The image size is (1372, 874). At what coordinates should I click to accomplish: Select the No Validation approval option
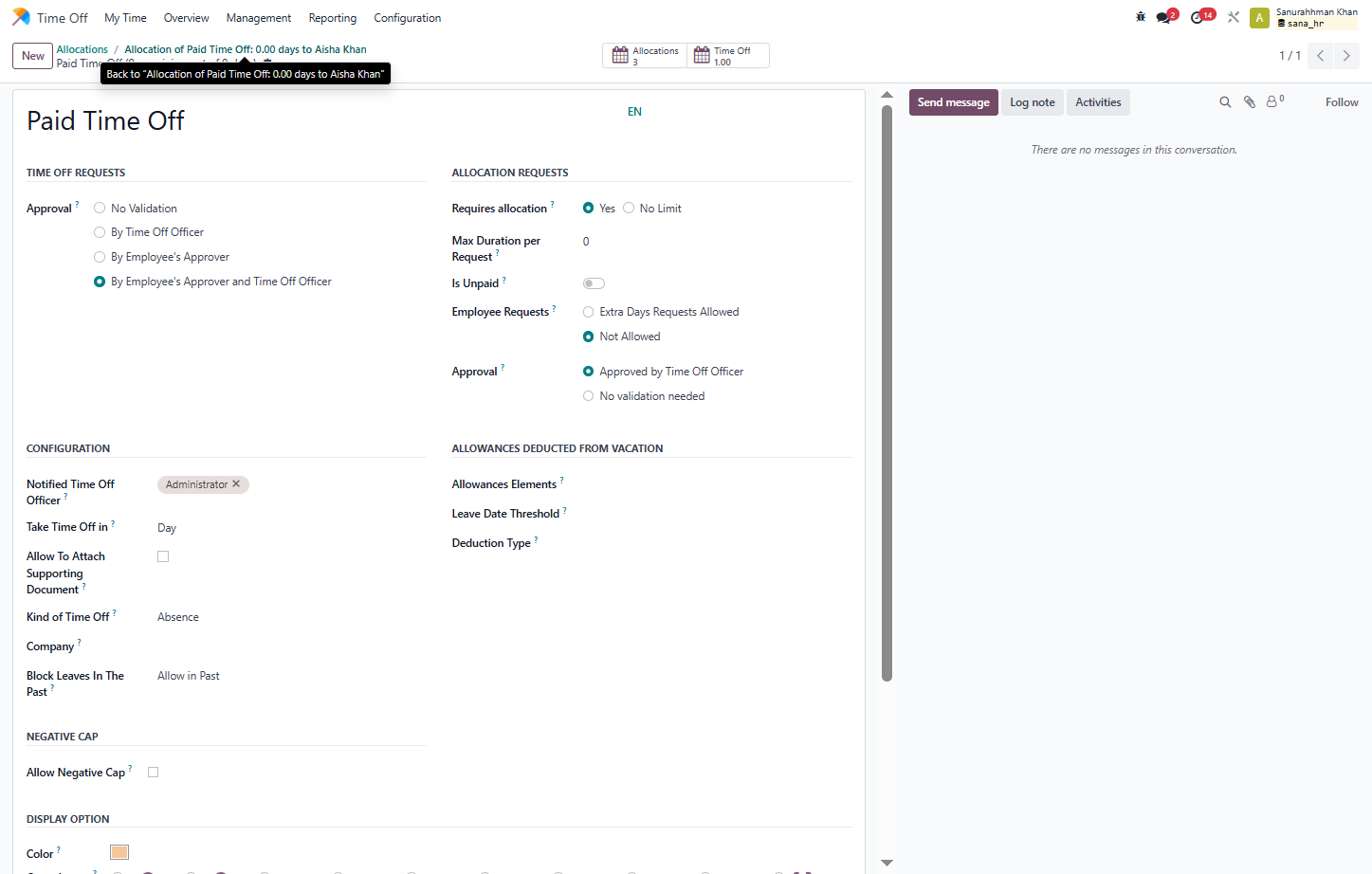pos(100,209)
